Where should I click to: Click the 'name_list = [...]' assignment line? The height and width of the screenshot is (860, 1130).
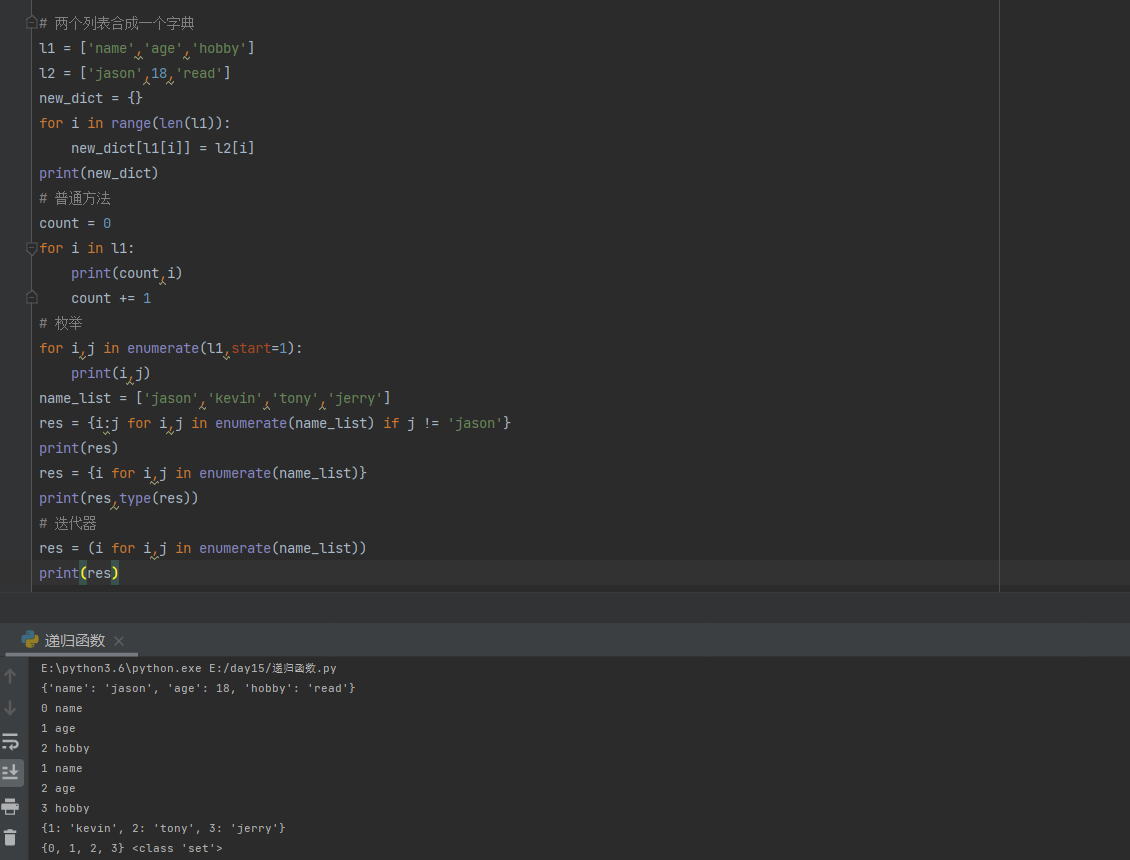(215, 398)
